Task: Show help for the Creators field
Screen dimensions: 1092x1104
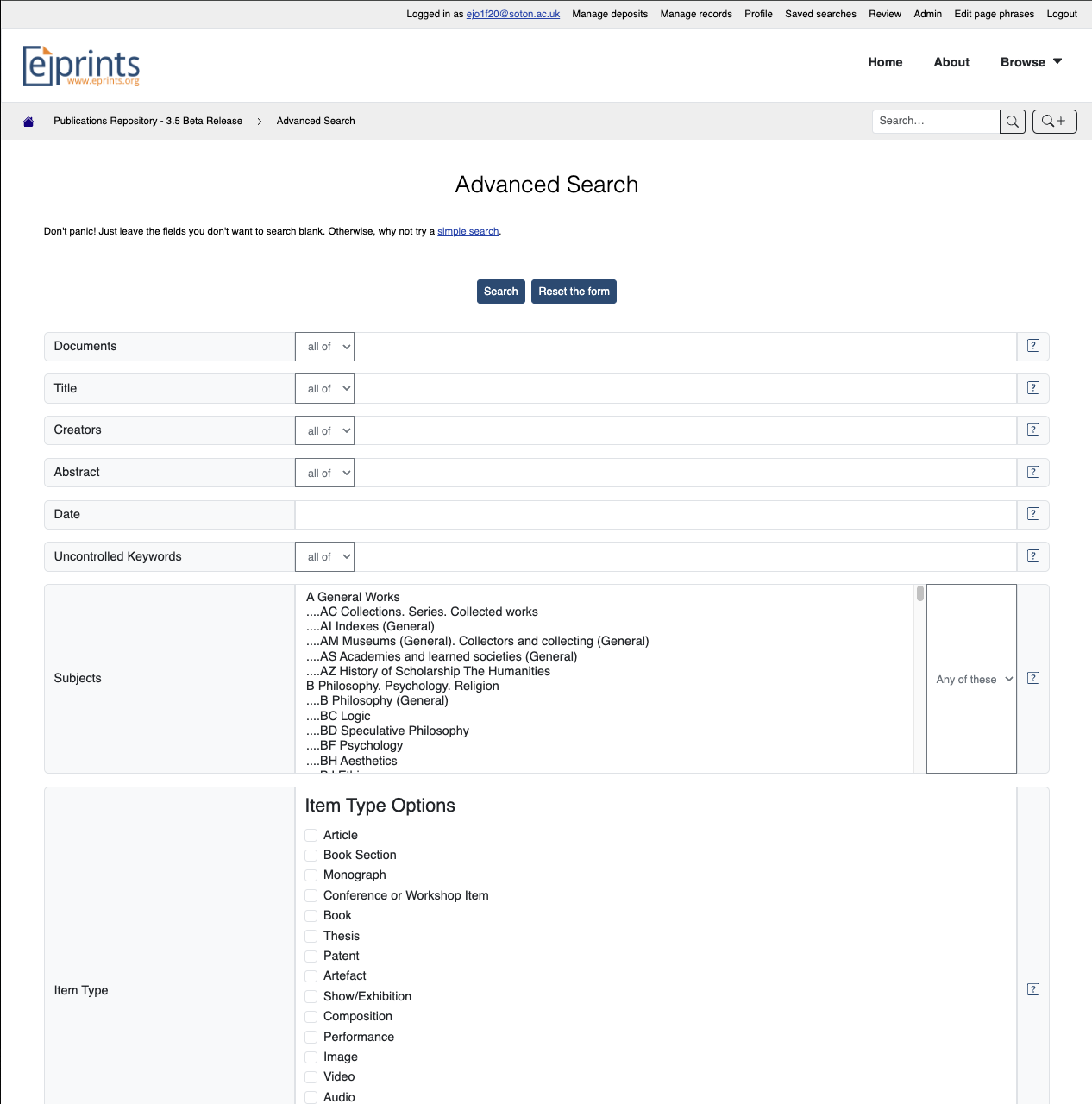Action: click(1033, 430)
